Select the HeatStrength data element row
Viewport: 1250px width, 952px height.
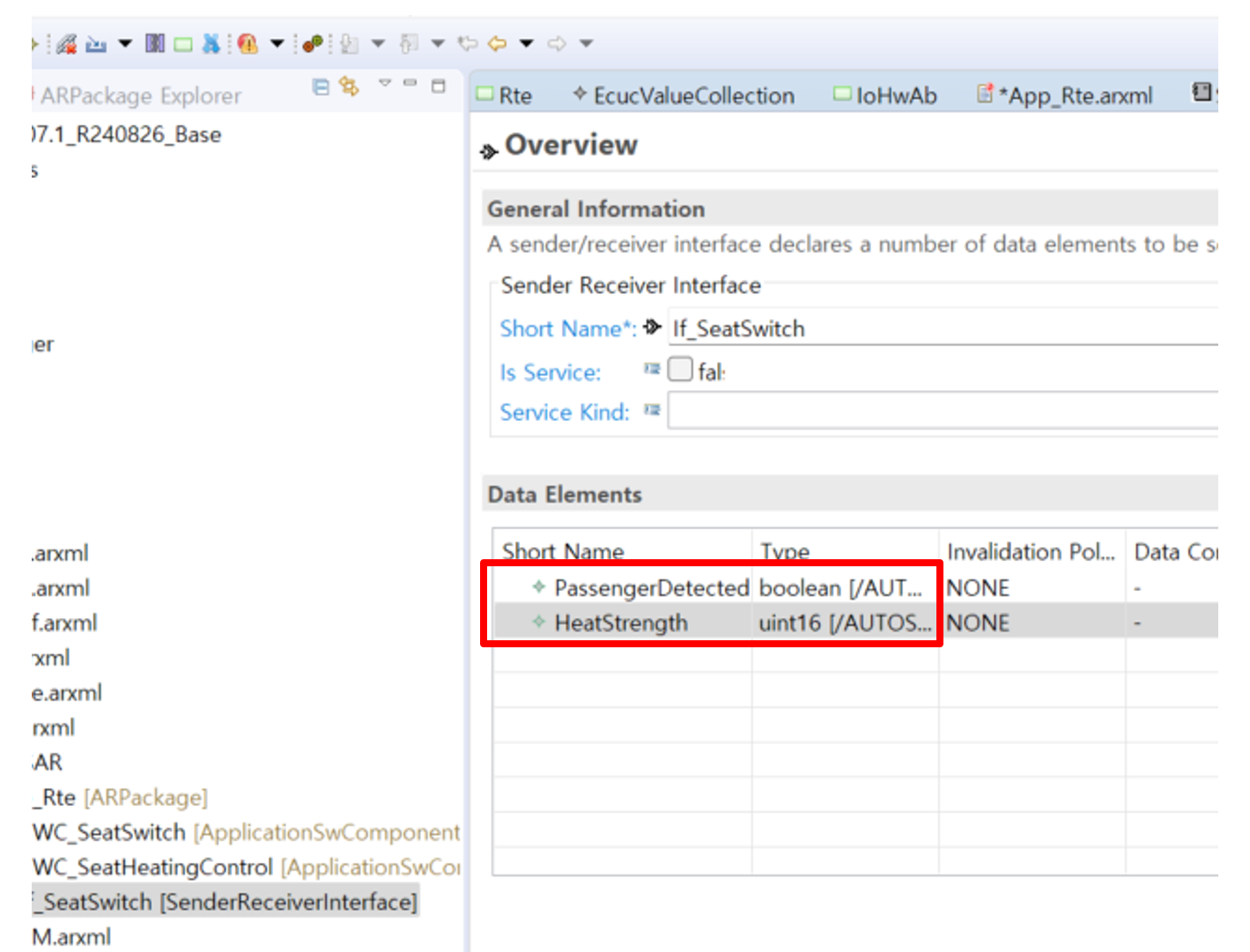[621, 623]
